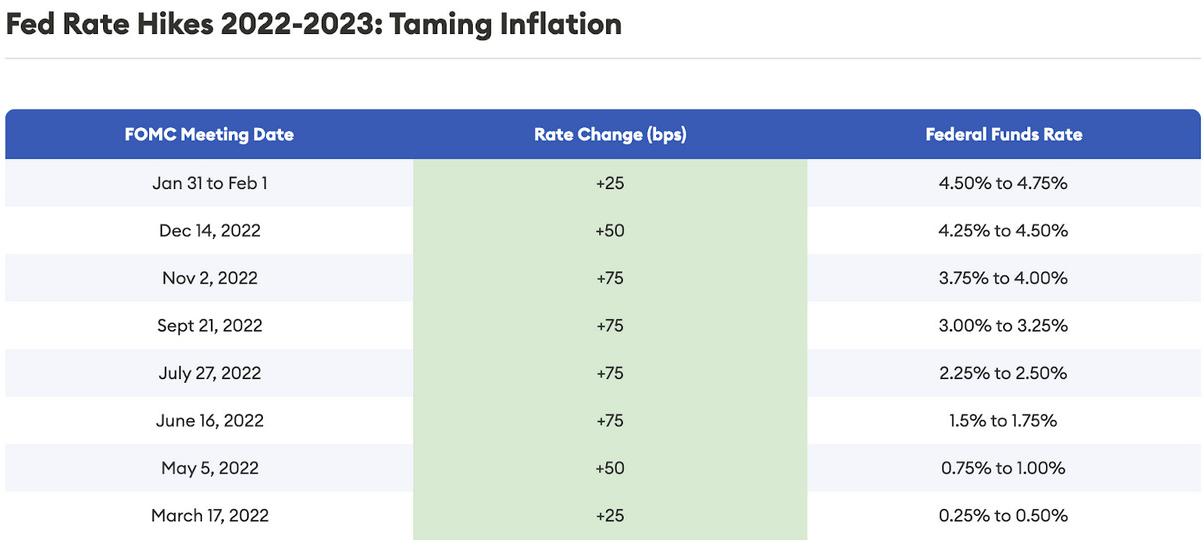Select the Rate Change (bps) column header
The image size is (1204, 546).
click(x=610, y=134)
